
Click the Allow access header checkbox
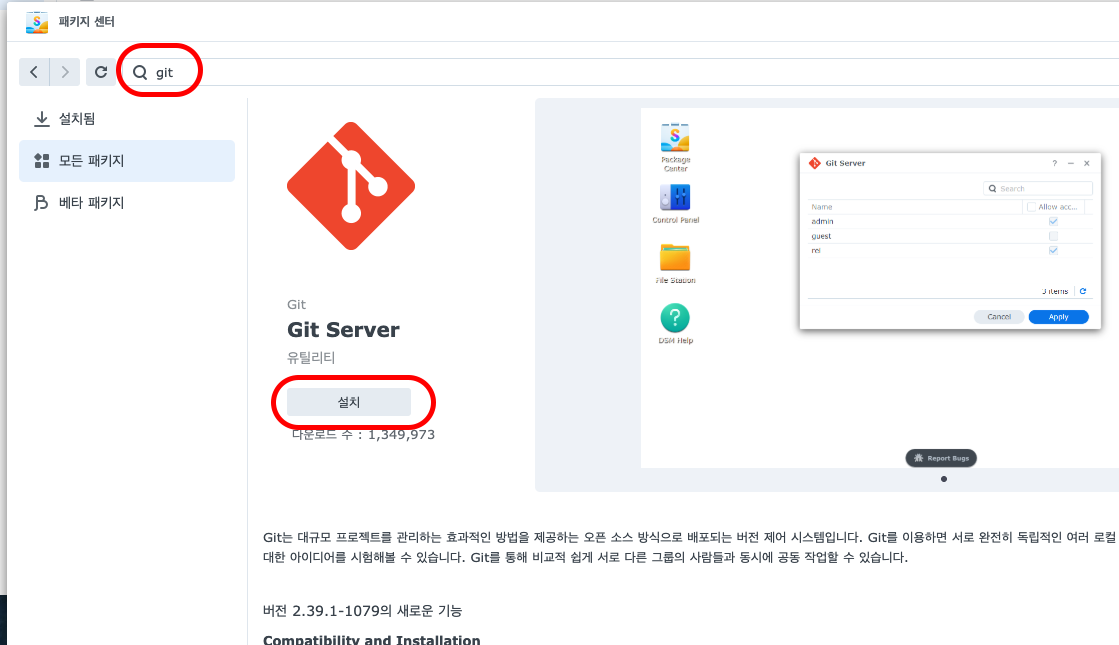pyautogui.click(x=1031, y=207)
